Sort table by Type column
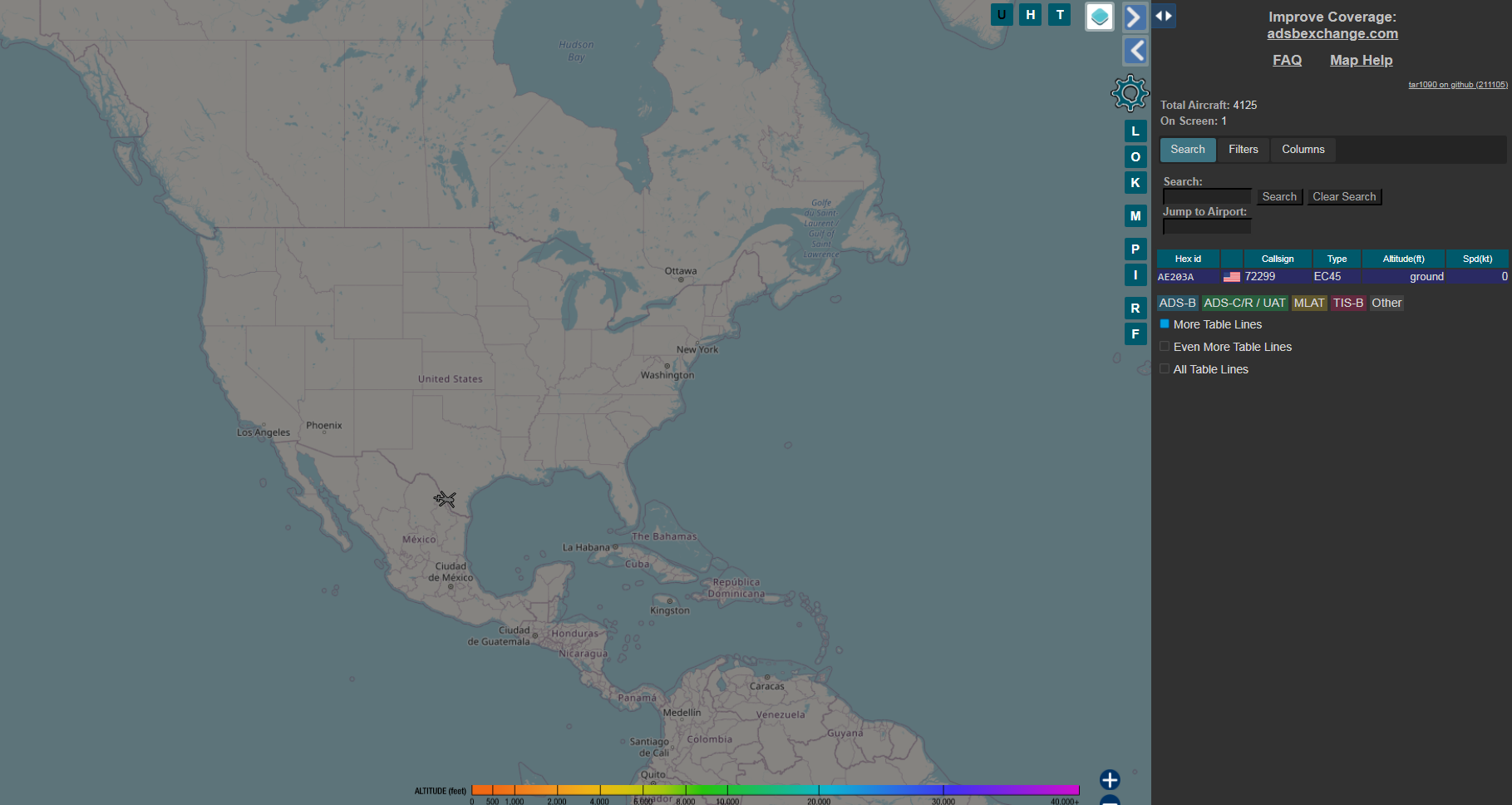 pos(1337,259)
